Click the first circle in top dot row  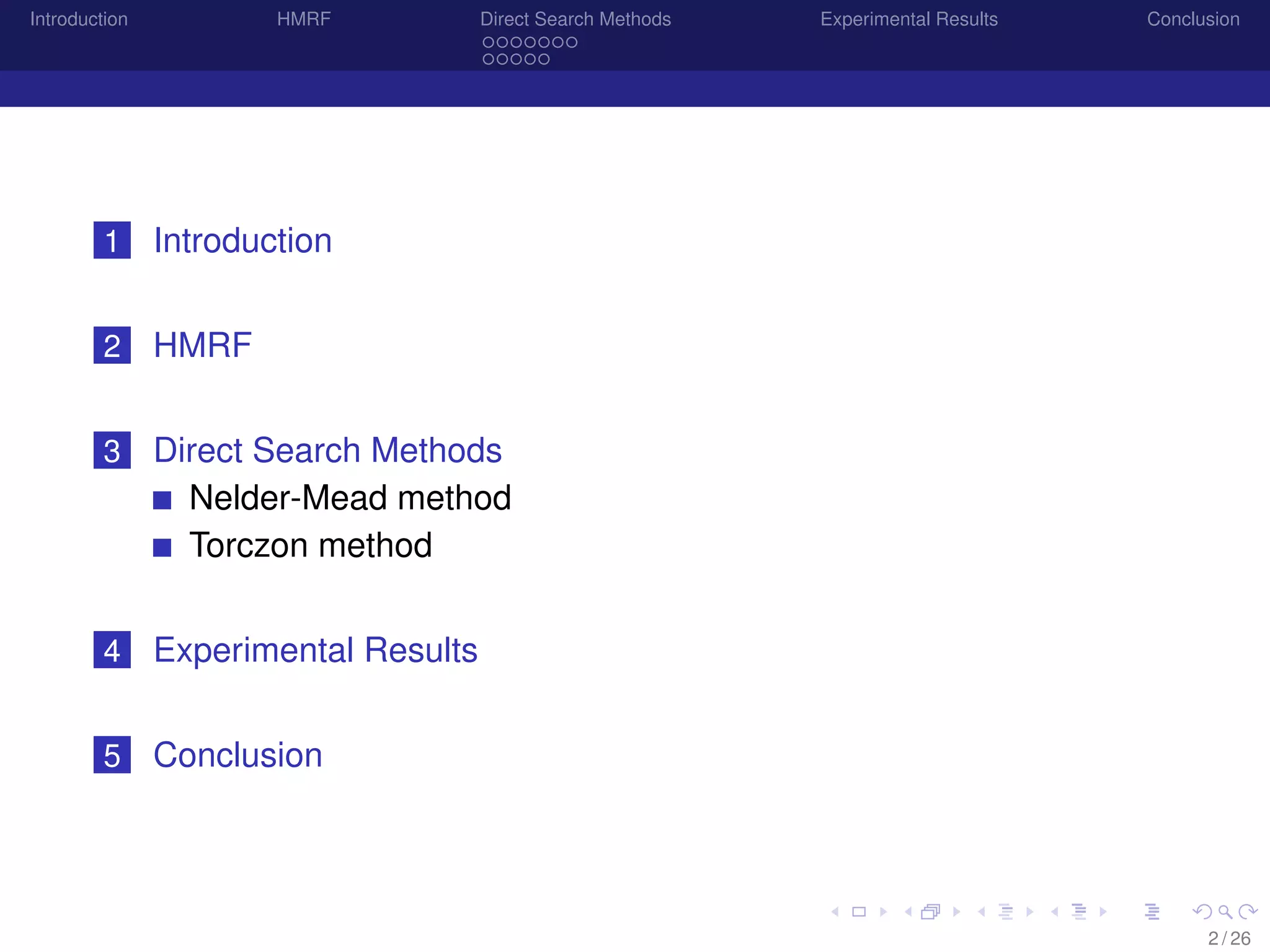point(488,42)
